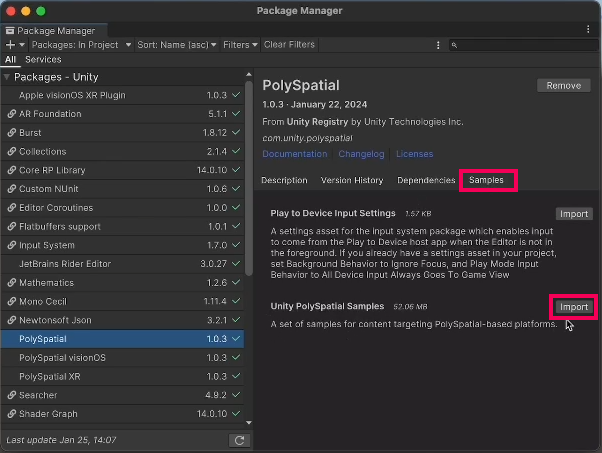Switch to the Dependencies tab
The width and height of the screenshot is (602, 453).
[426, 181]
